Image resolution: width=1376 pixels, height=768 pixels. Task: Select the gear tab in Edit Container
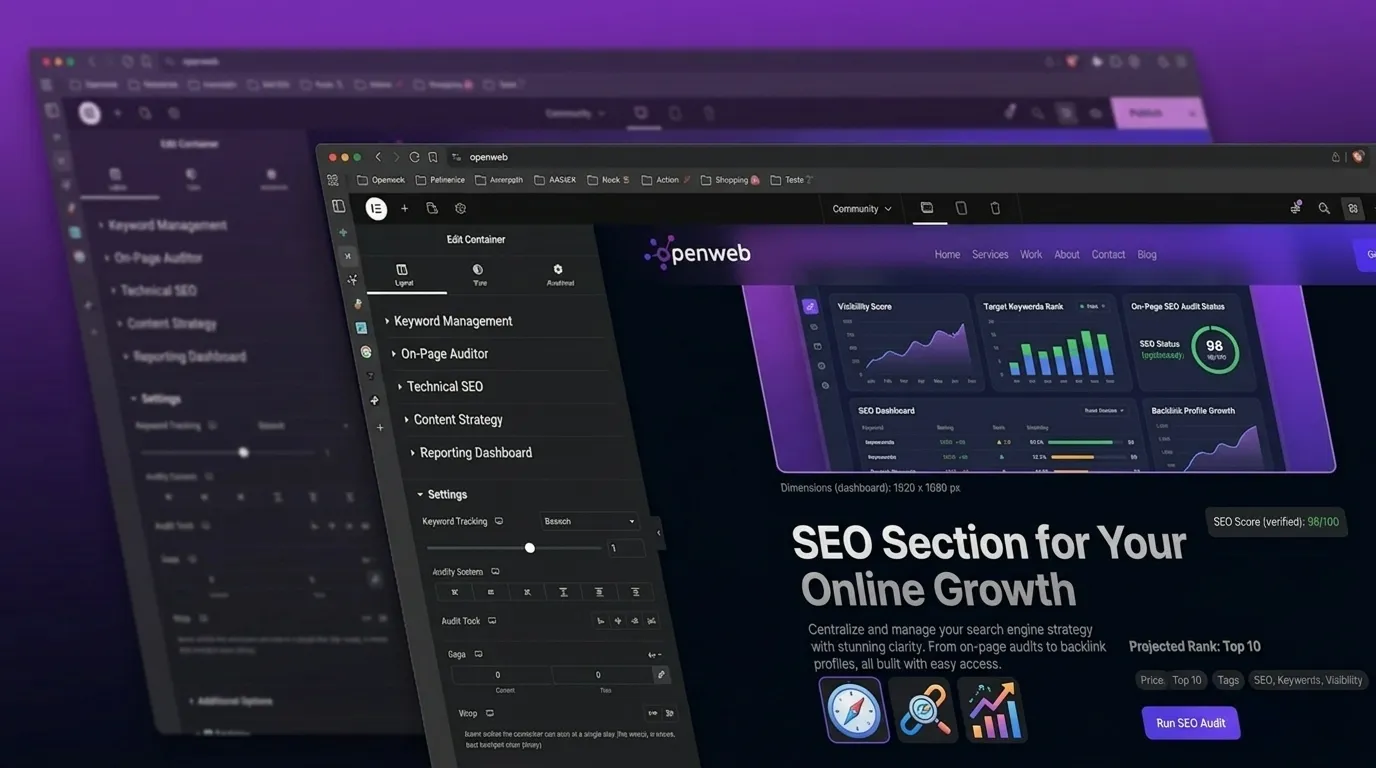(x=558, y=275)
